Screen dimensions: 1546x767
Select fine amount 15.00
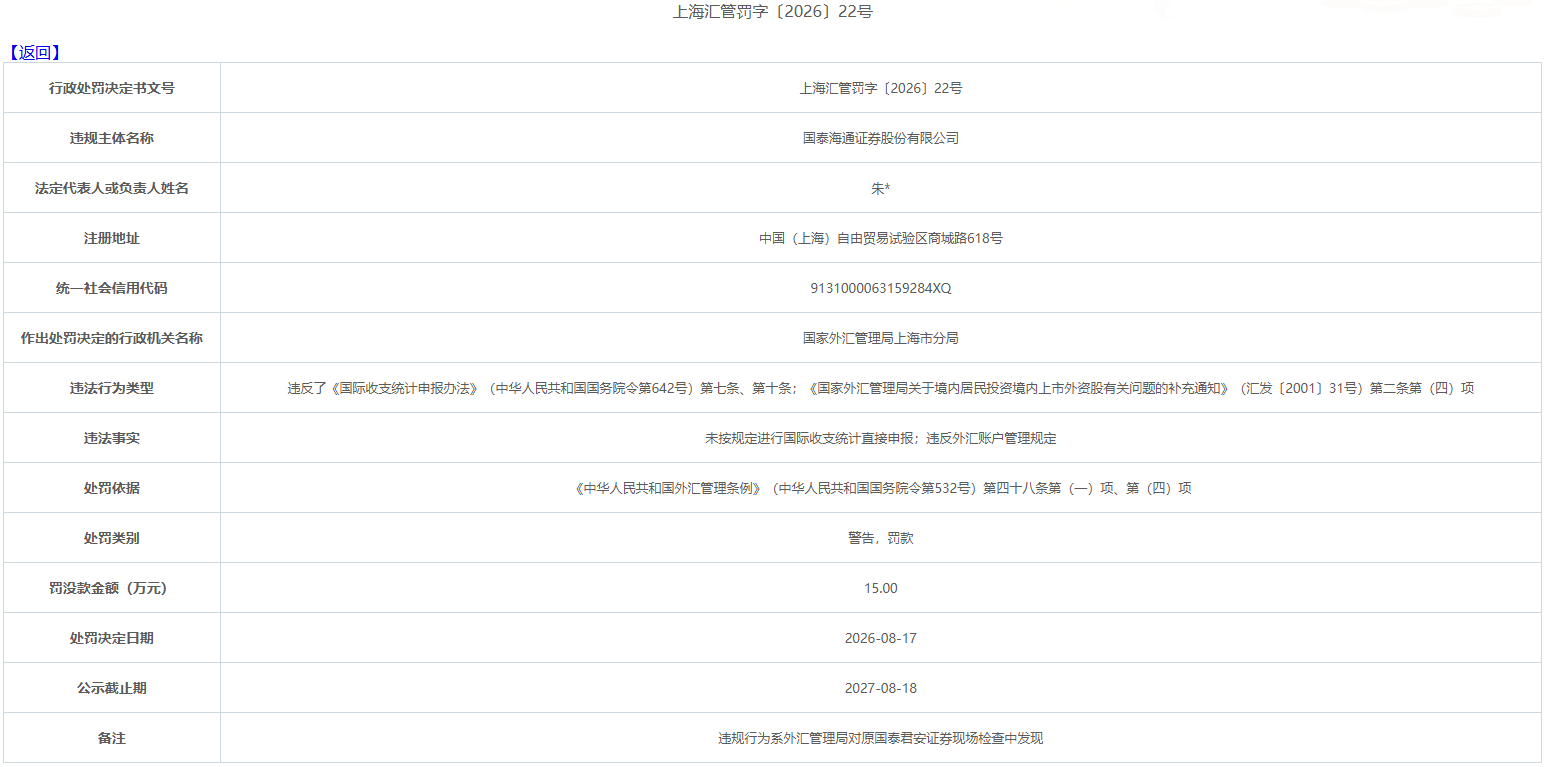[881, 588]
